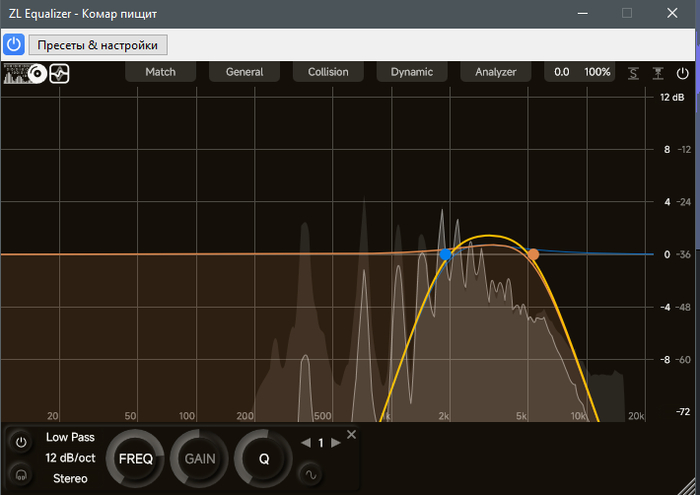Screen dimensions: 700x495
Task: Click the FREQ knob
Action: tap(135, 459)
